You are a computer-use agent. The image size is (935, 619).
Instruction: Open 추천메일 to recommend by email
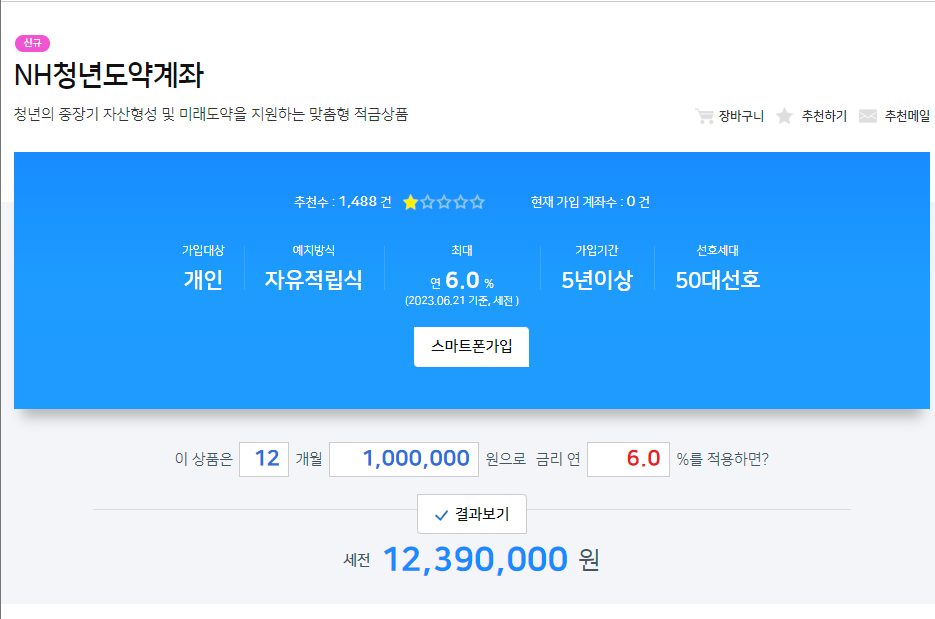tap(907, 115)
